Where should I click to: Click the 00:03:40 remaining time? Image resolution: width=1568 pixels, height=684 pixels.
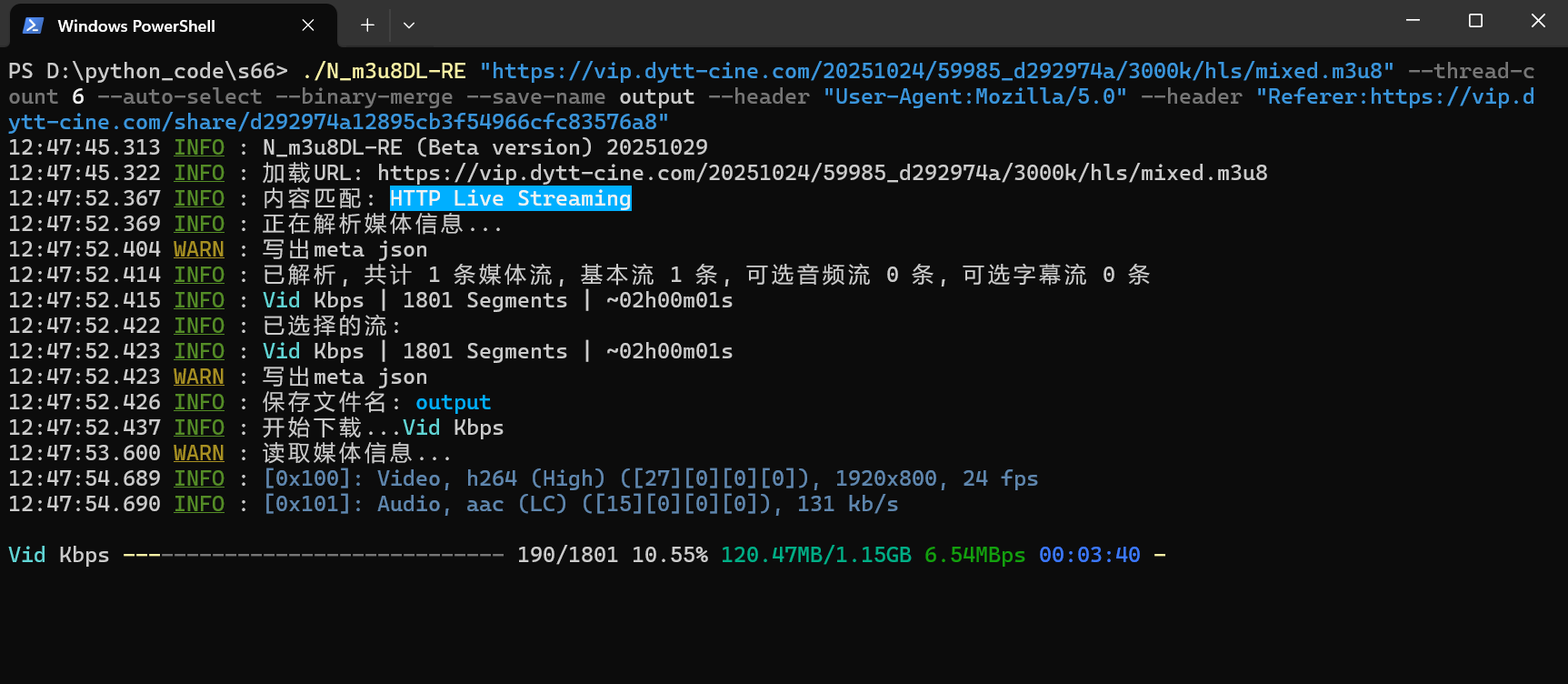[x=1090, y=555]
